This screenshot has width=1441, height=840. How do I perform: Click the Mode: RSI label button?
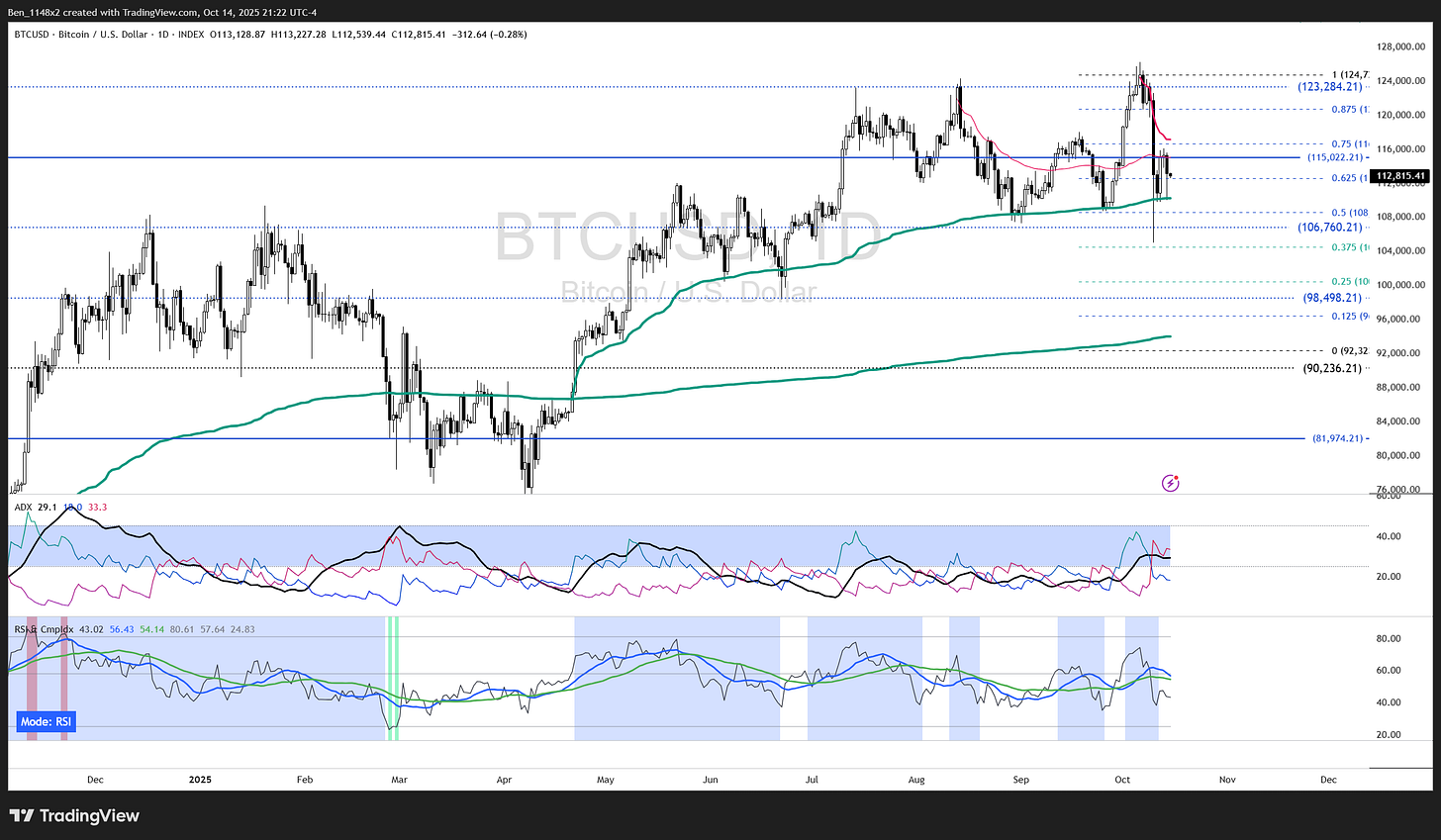click(x=47, y=722)
